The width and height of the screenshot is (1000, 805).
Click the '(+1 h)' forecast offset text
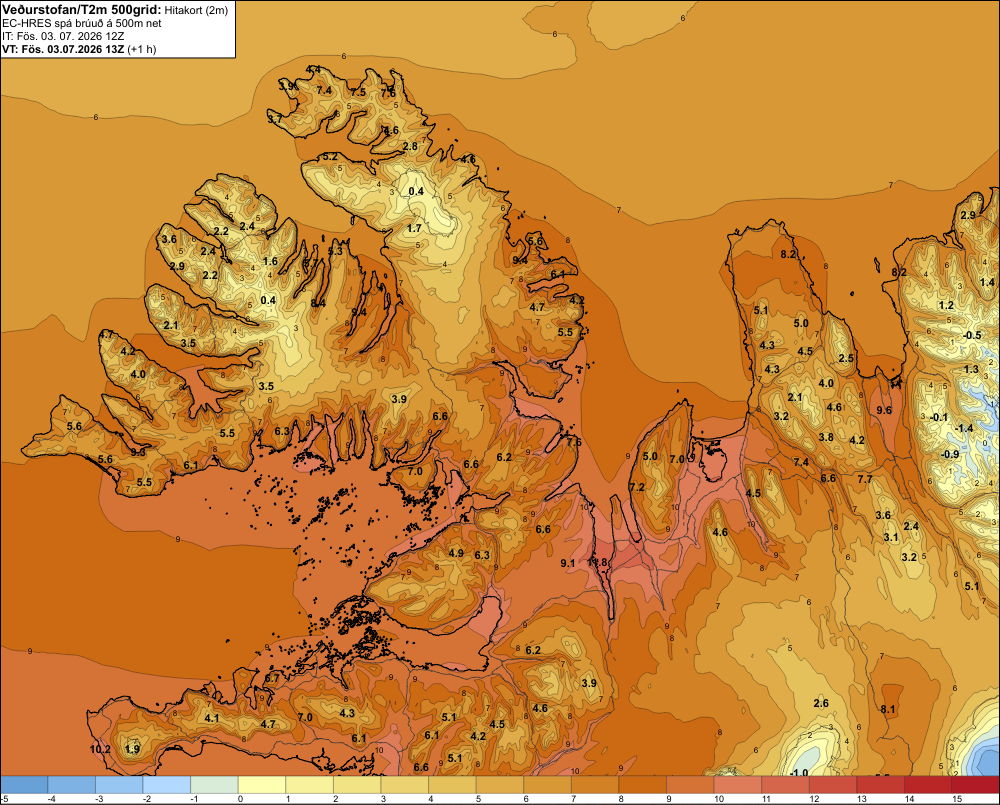(142, 49)
